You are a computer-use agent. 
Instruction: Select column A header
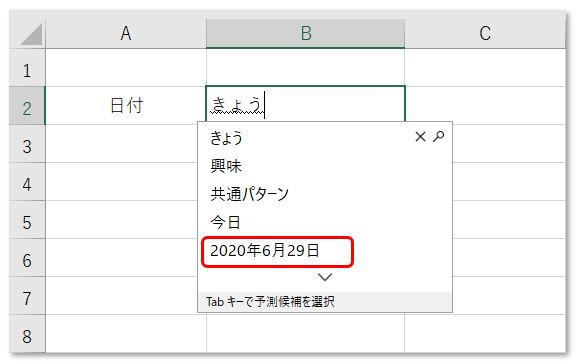(x=126, y=33)
